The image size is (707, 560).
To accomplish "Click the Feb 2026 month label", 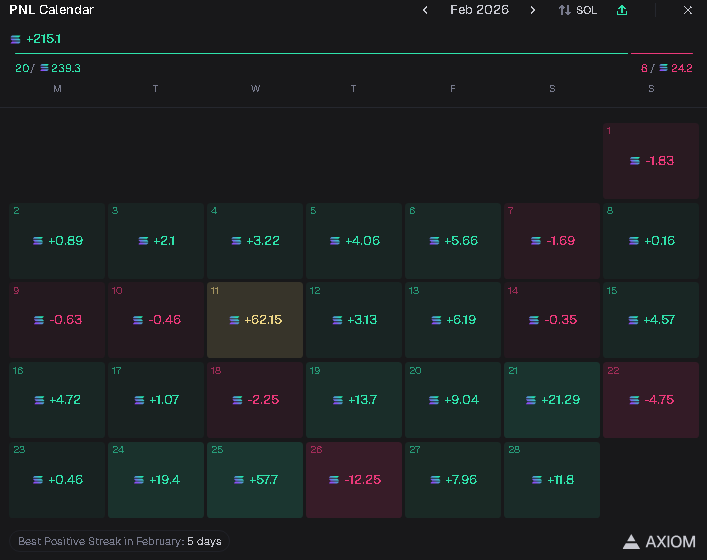I will tap(479, 10).
